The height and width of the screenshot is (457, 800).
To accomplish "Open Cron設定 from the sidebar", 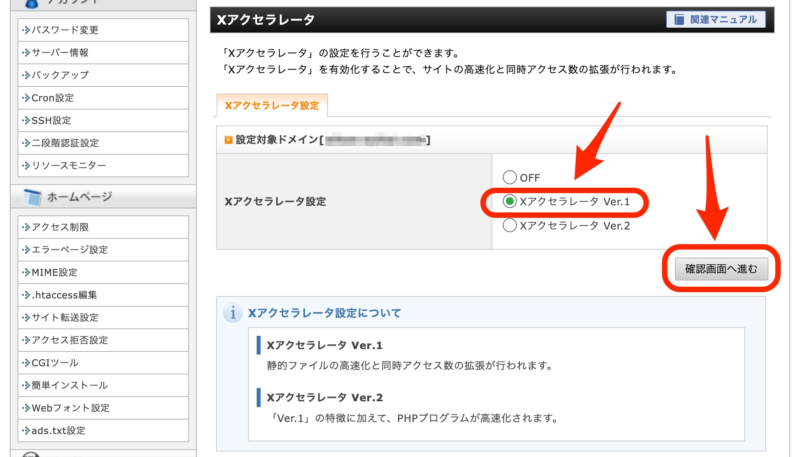I will tap(103, 98).
